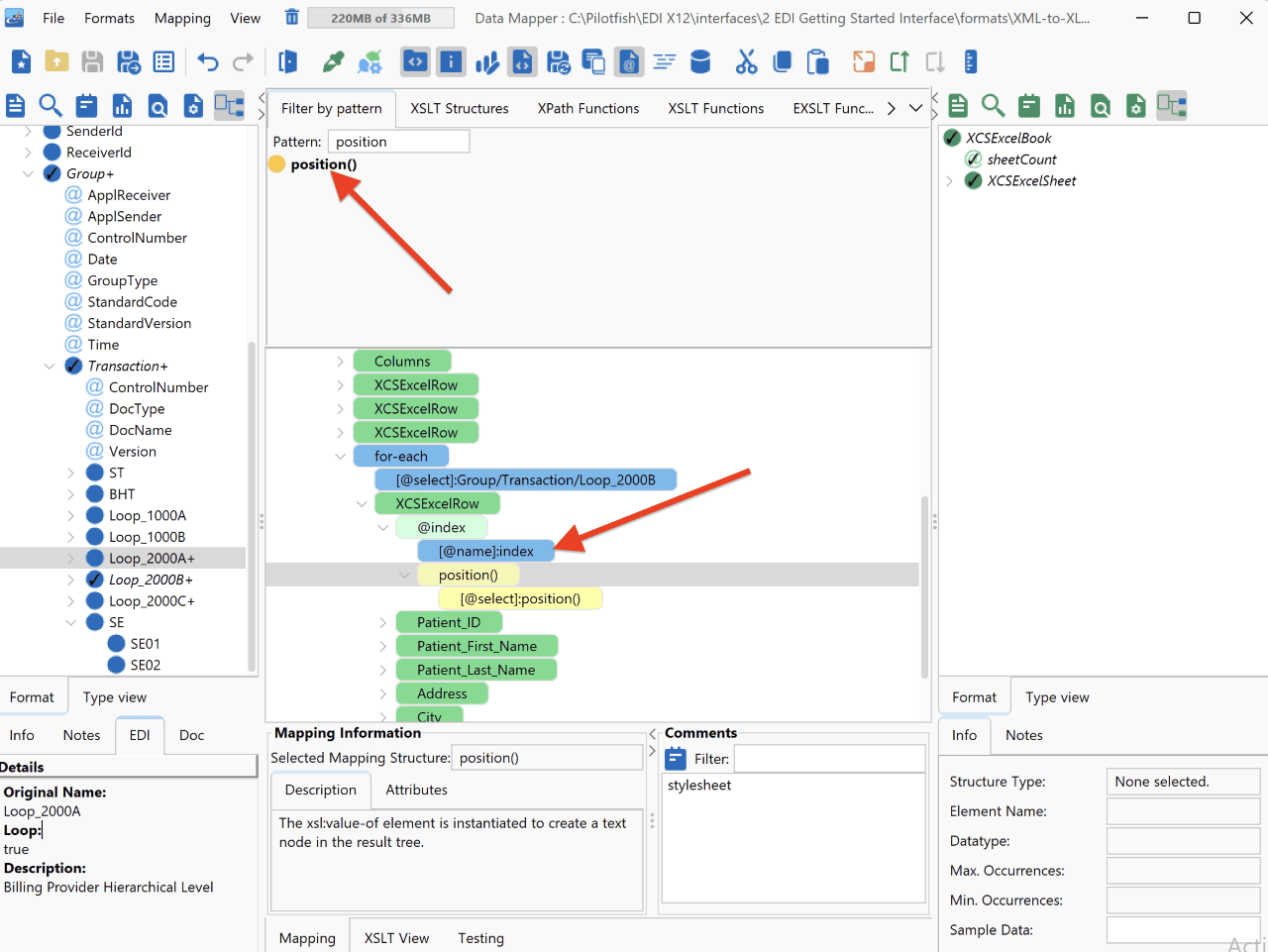Click the Sample Data field
1268x952 pixels.
coord(1183,930)
